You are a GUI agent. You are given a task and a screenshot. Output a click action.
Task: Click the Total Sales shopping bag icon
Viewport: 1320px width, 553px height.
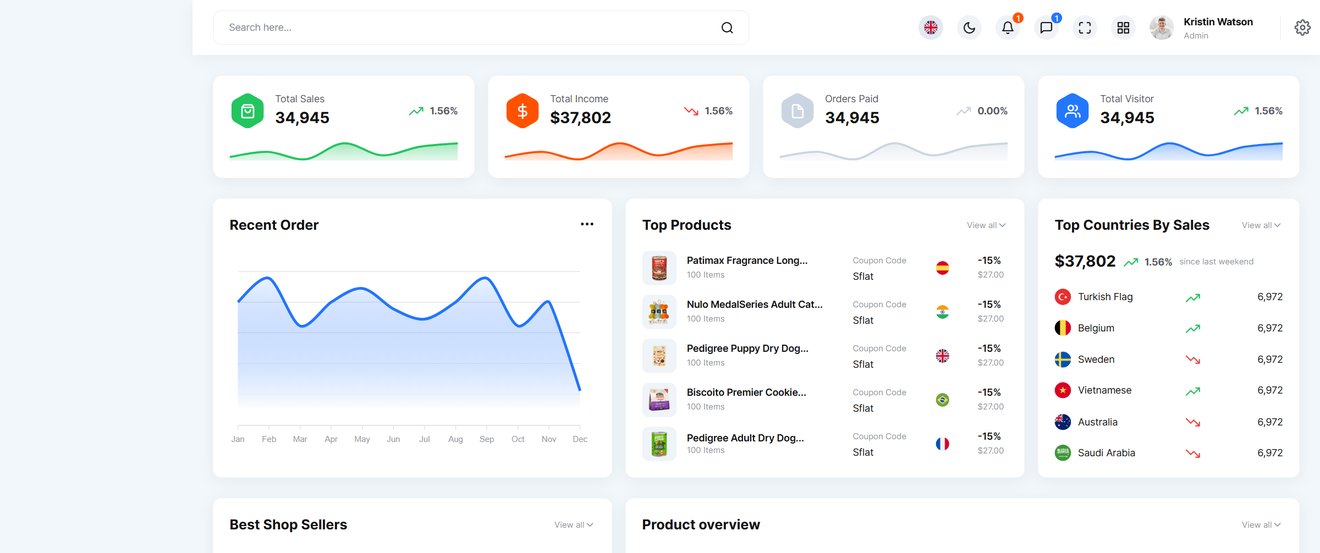pos(247,111)
